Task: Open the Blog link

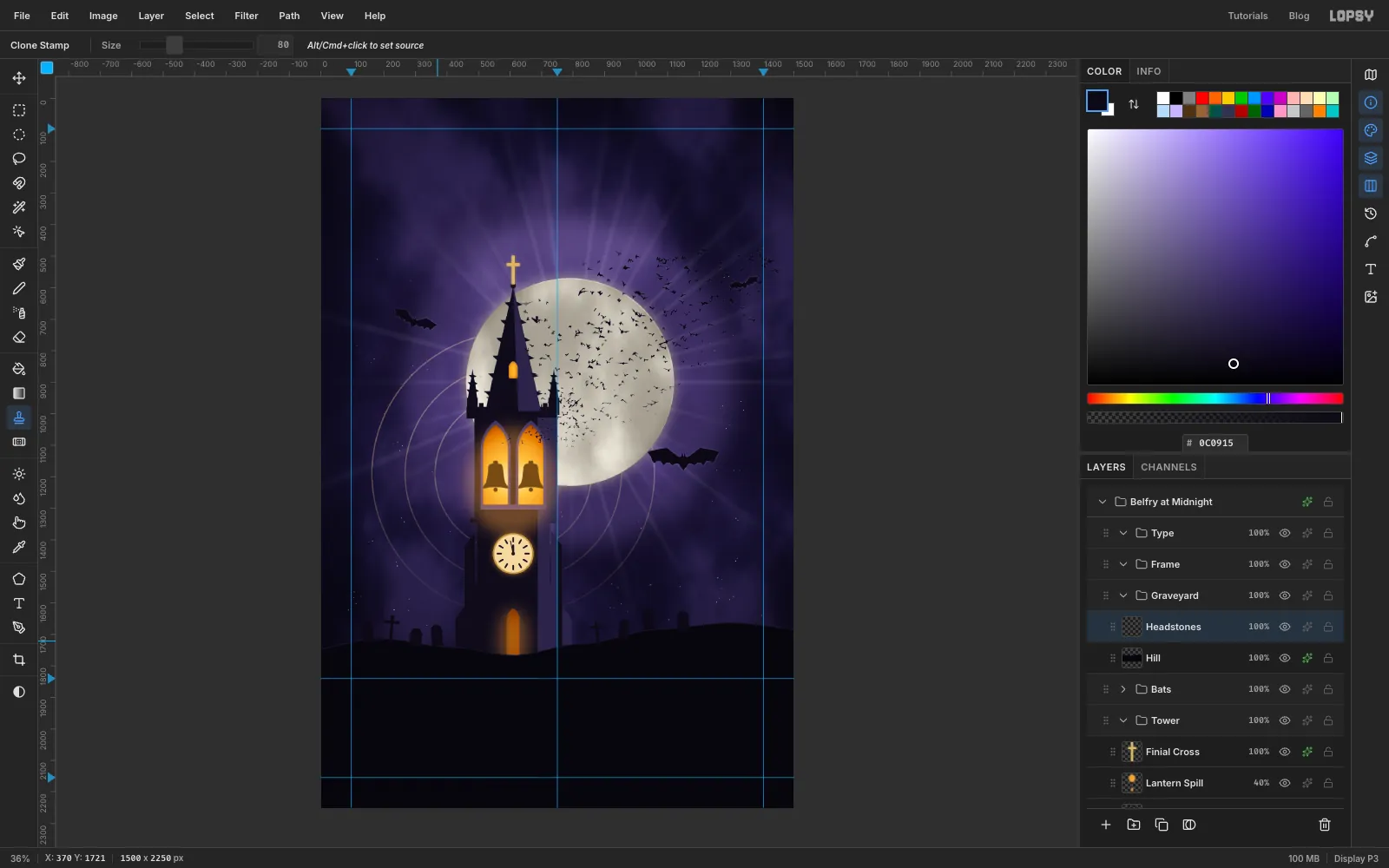Action: [x=1299, y=16]
